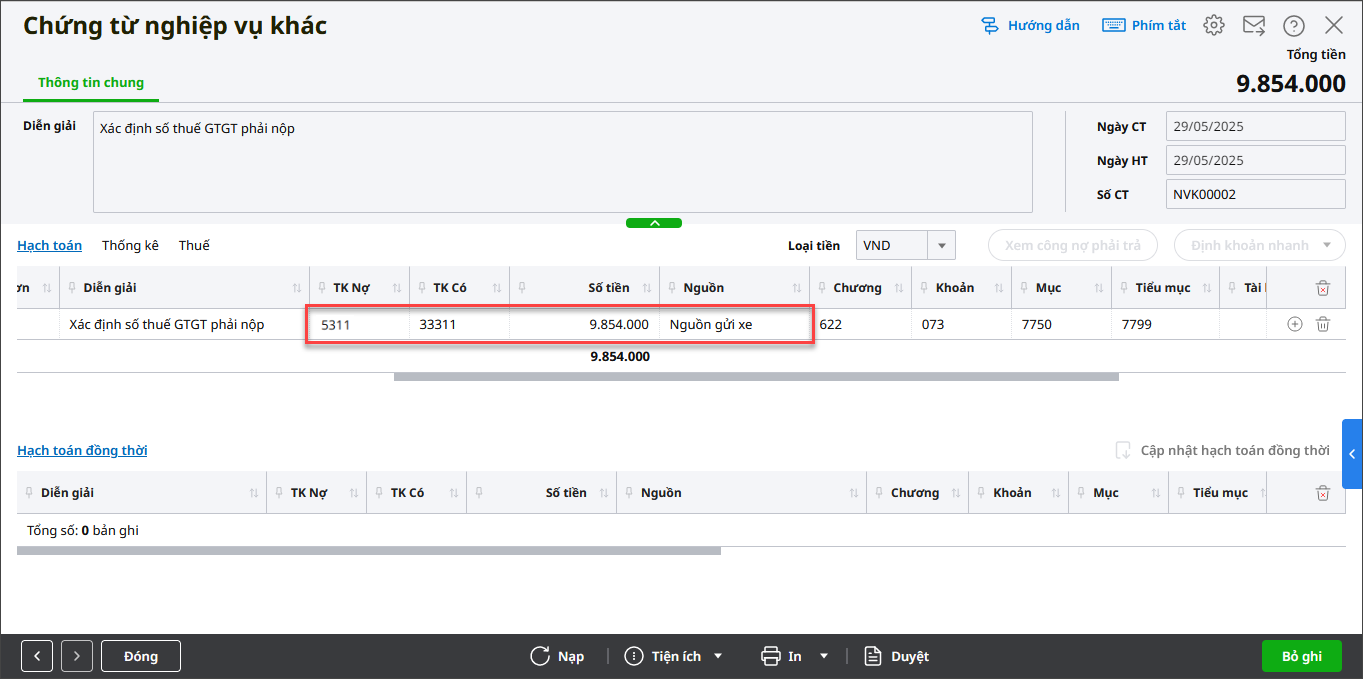1363x679 pixels.
Task: Go to previous voucher arrow
Action: (x=37, y=656)
